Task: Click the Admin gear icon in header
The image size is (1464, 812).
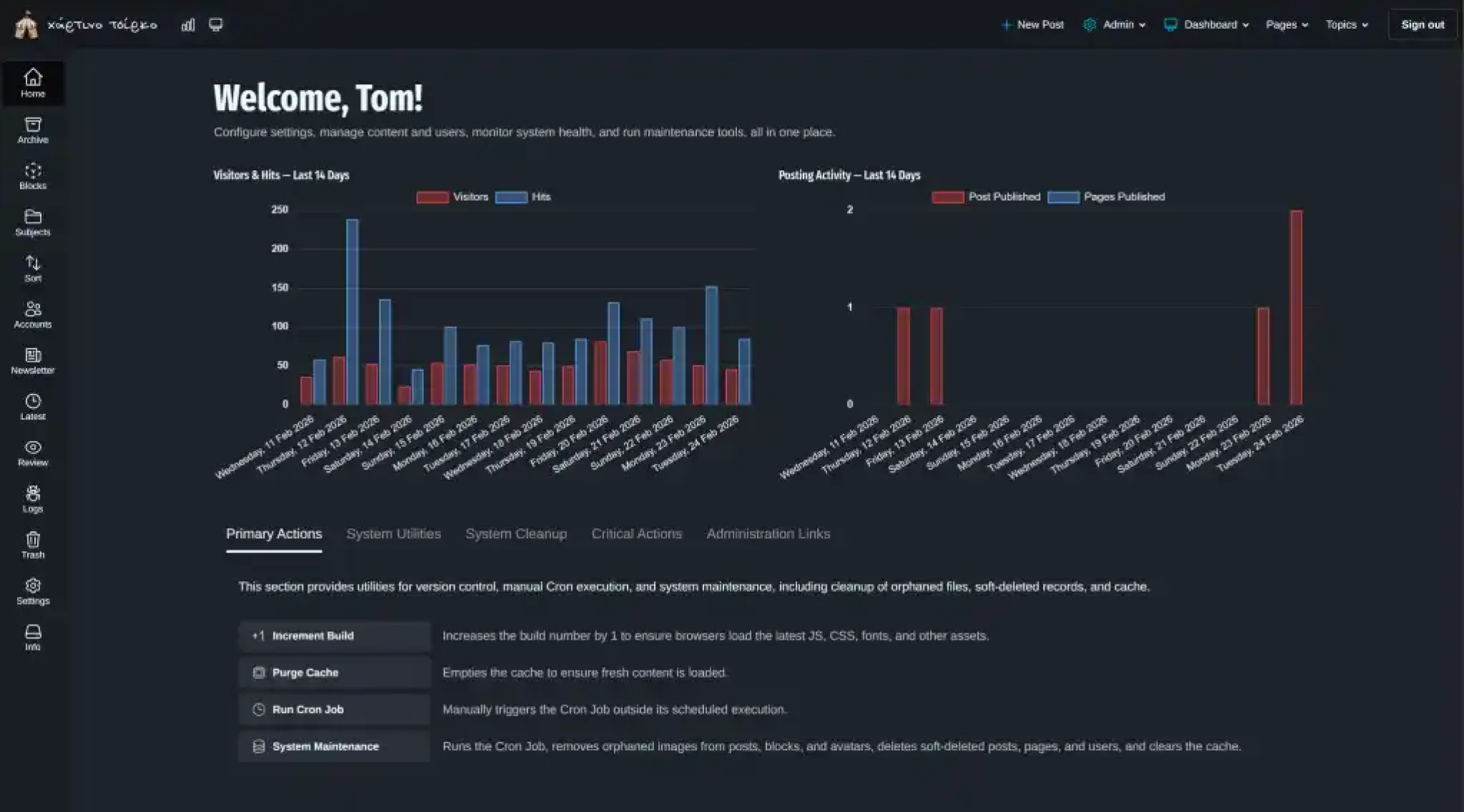Action: [x=1089, y=25]
